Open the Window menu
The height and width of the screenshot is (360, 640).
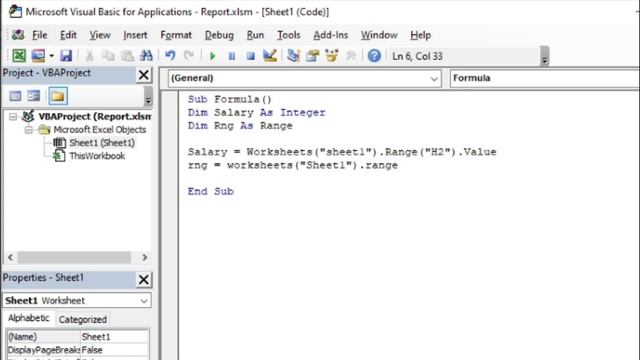click(x=379, y=35)
